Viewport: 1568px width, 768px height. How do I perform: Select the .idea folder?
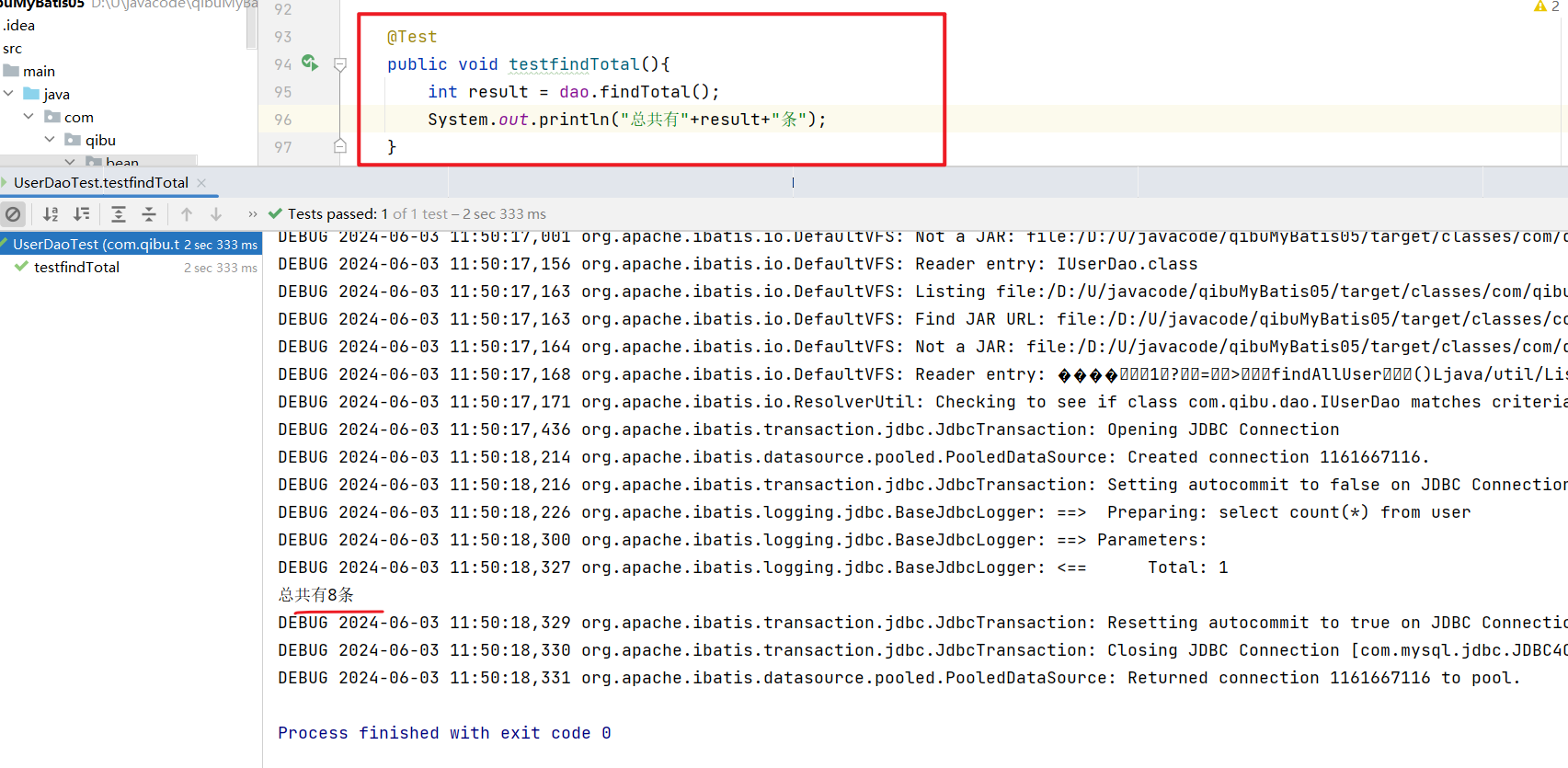[18, 25]
